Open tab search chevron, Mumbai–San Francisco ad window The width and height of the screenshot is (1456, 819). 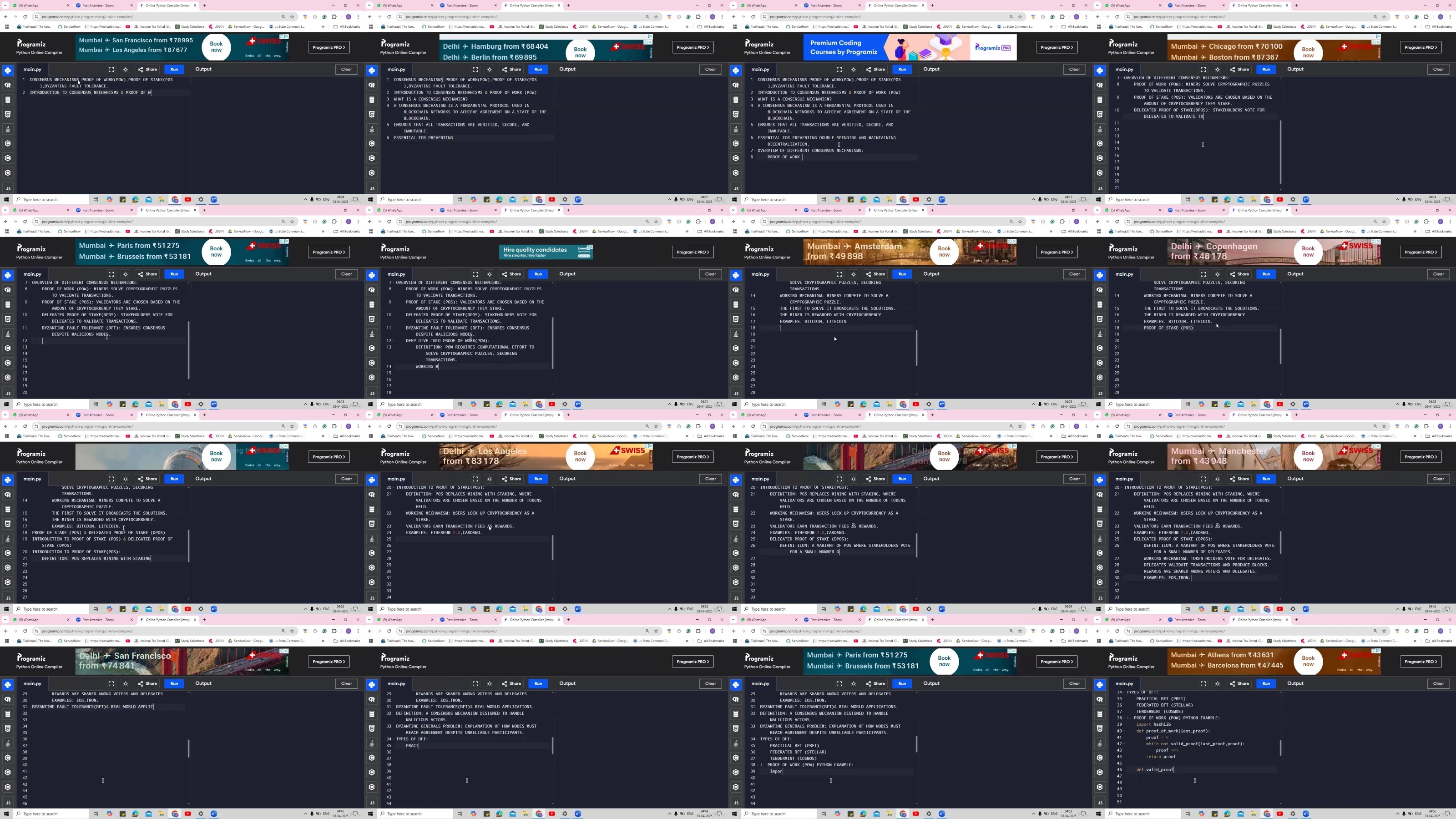click(5, 5)
